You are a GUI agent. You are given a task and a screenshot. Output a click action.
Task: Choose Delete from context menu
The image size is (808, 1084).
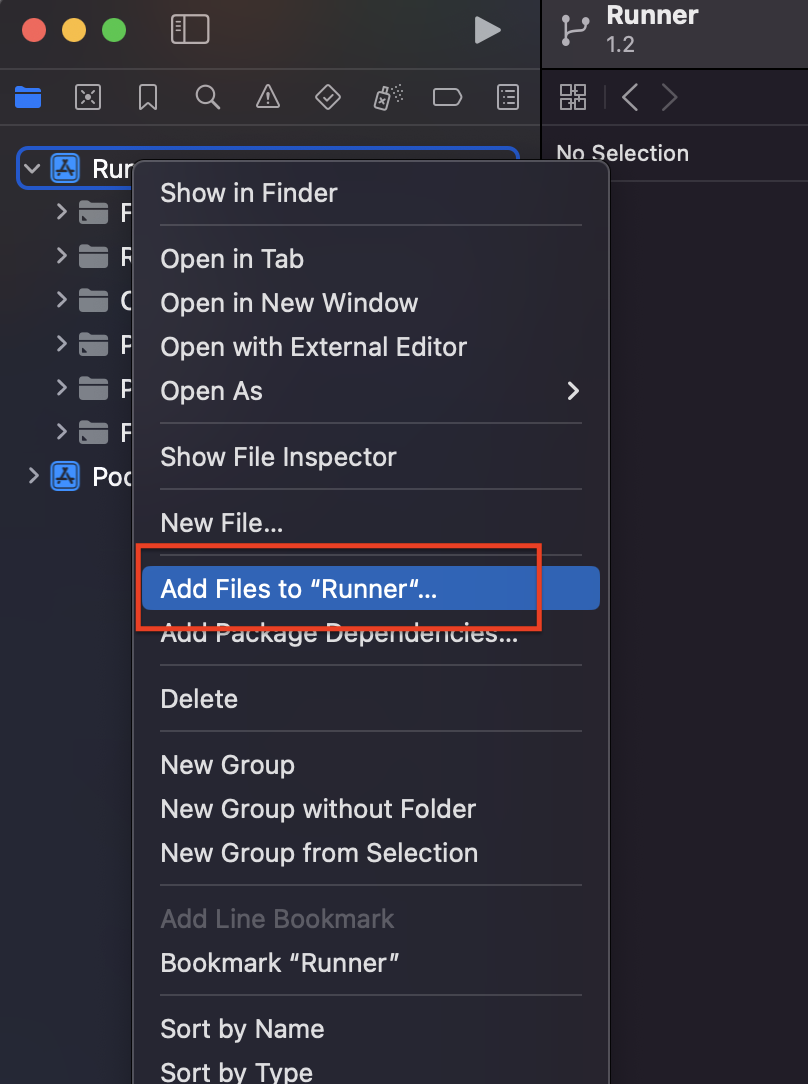[199, 699]
